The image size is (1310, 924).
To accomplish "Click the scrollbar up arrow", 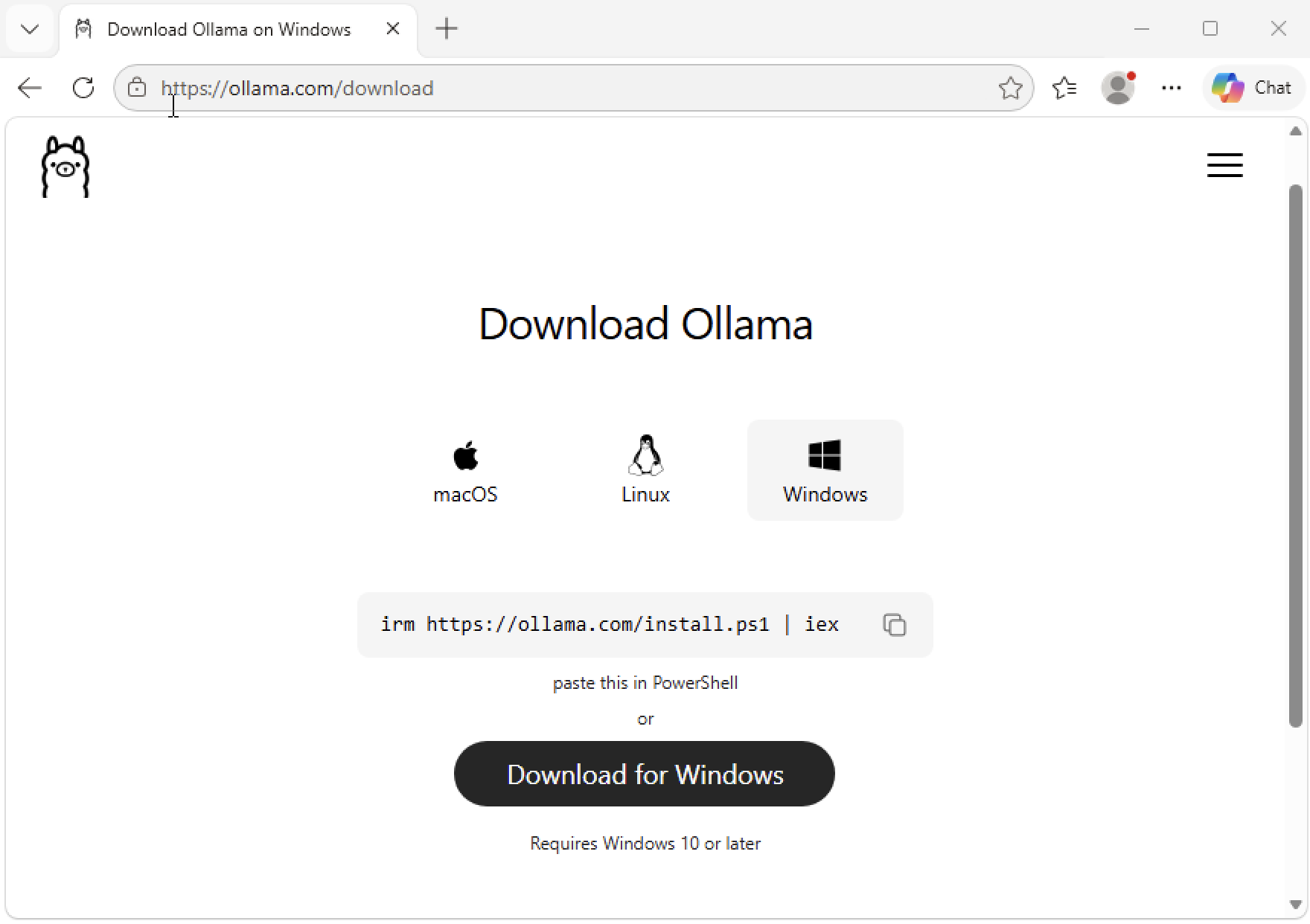I will (x=1295, y=131).
